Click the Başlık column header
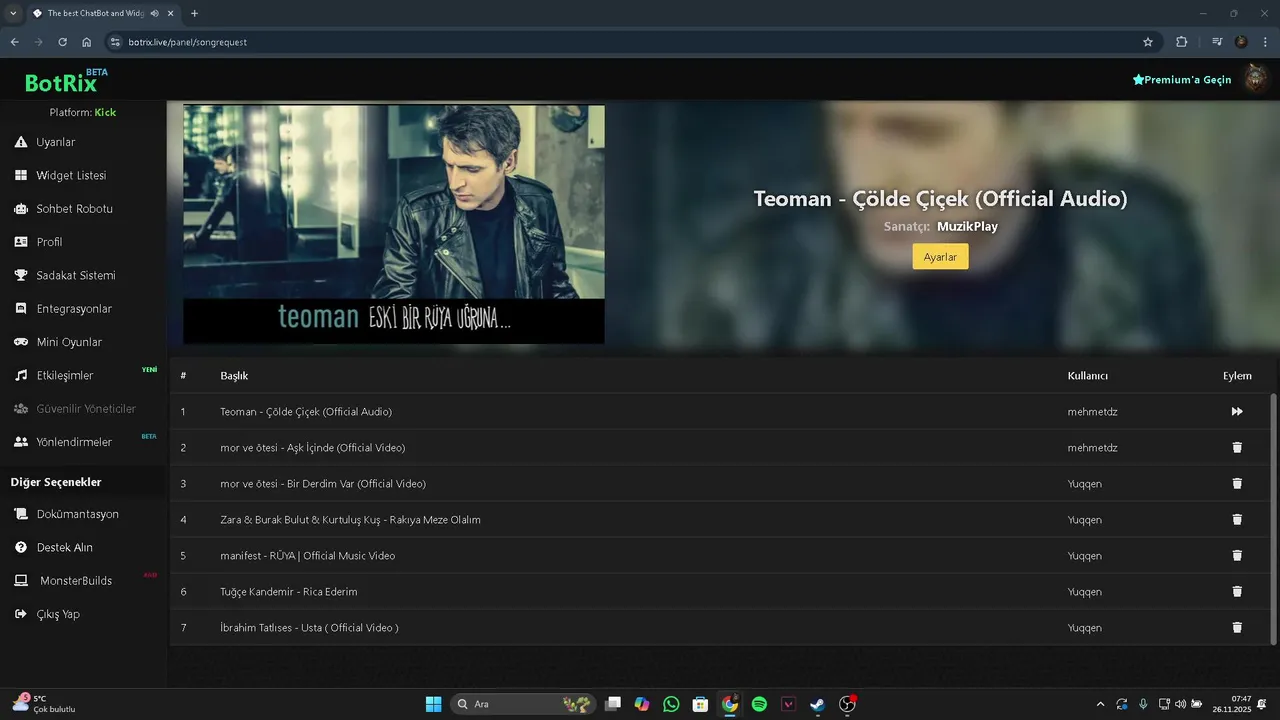This screenshot has width=1280, height=720. (x=234, y=376)
